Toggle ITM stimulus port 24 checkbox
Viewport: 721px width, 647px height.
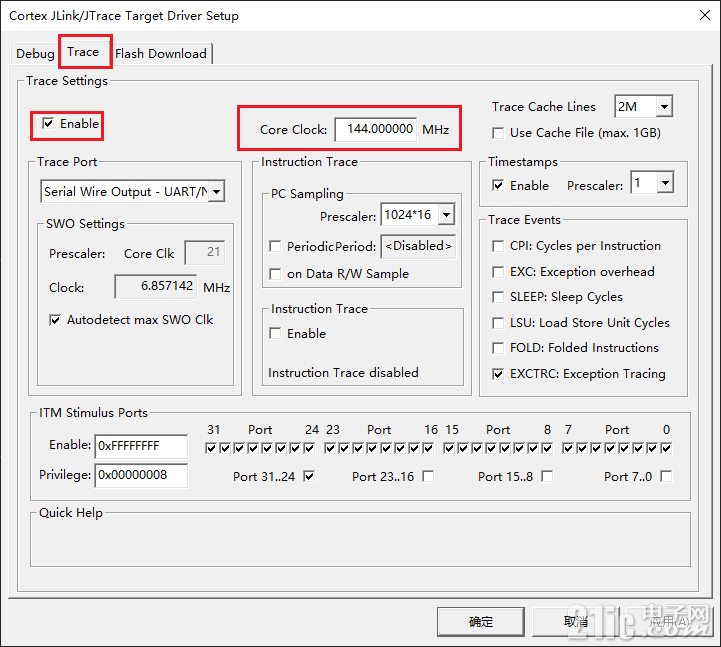pos(309,448)
